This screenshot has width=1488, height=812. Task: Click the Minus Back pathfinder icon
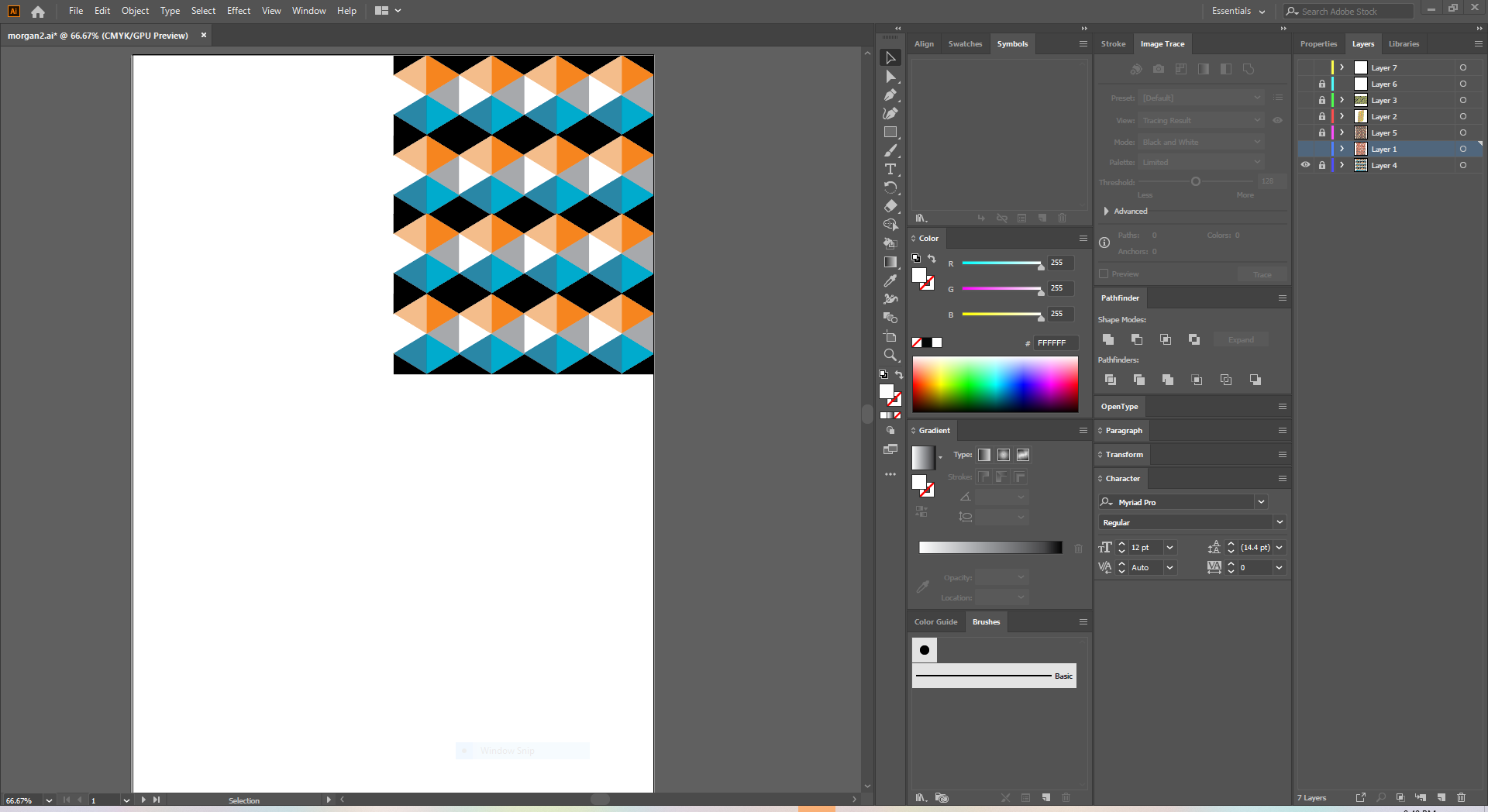pos(1255,380)
